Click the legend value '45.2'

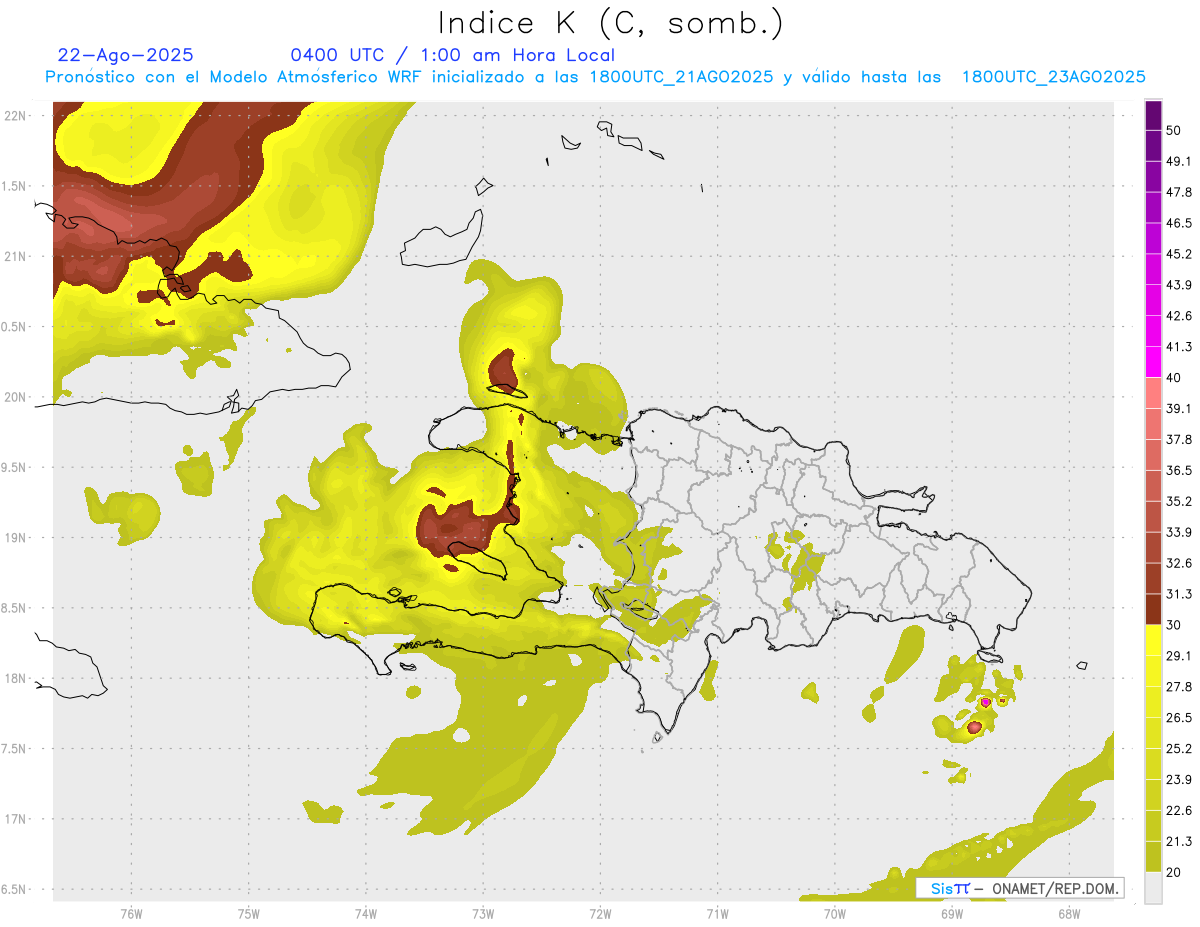pyautogui.click(x=1179, y=254)
